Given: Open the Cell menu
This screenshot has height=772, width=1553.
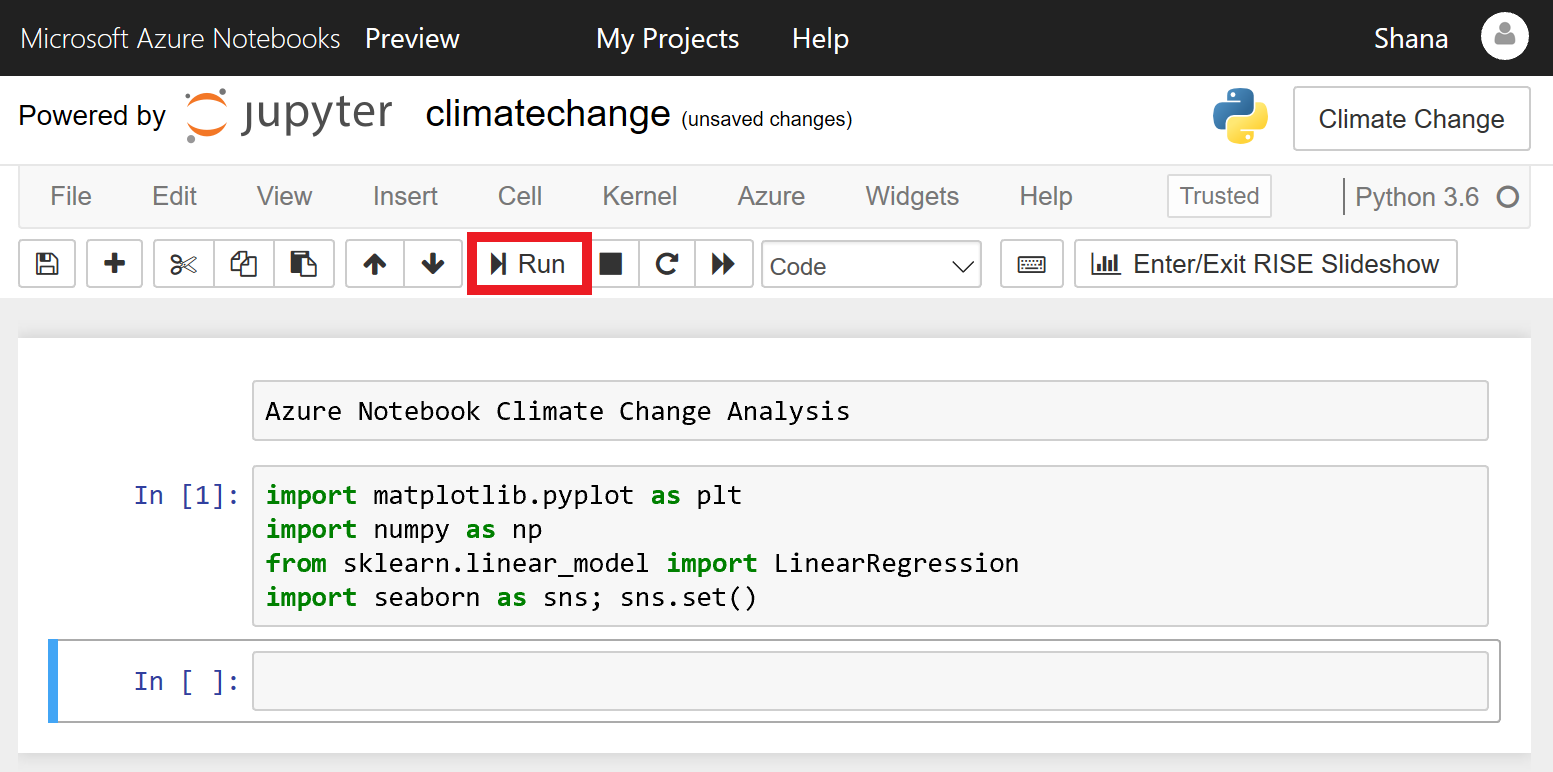Looking at the screenshot, I should pyautogui.click(x=520, y=196).
